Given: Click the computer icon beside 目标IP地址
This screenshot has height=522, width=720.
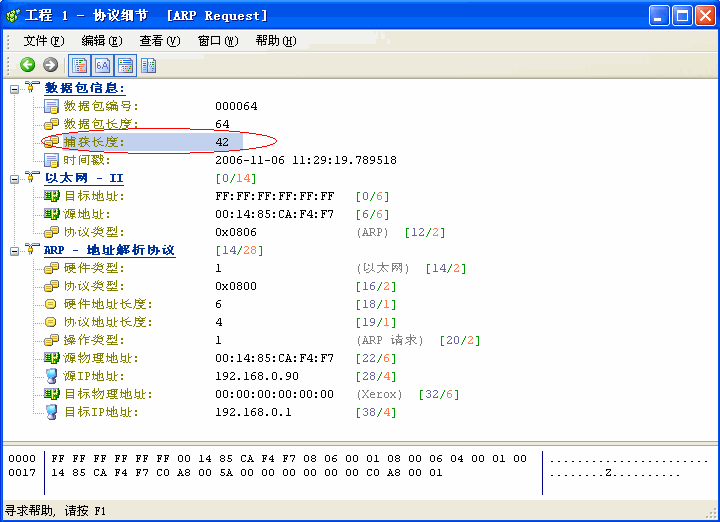Looking at the screenshot, I should (51, 412).
